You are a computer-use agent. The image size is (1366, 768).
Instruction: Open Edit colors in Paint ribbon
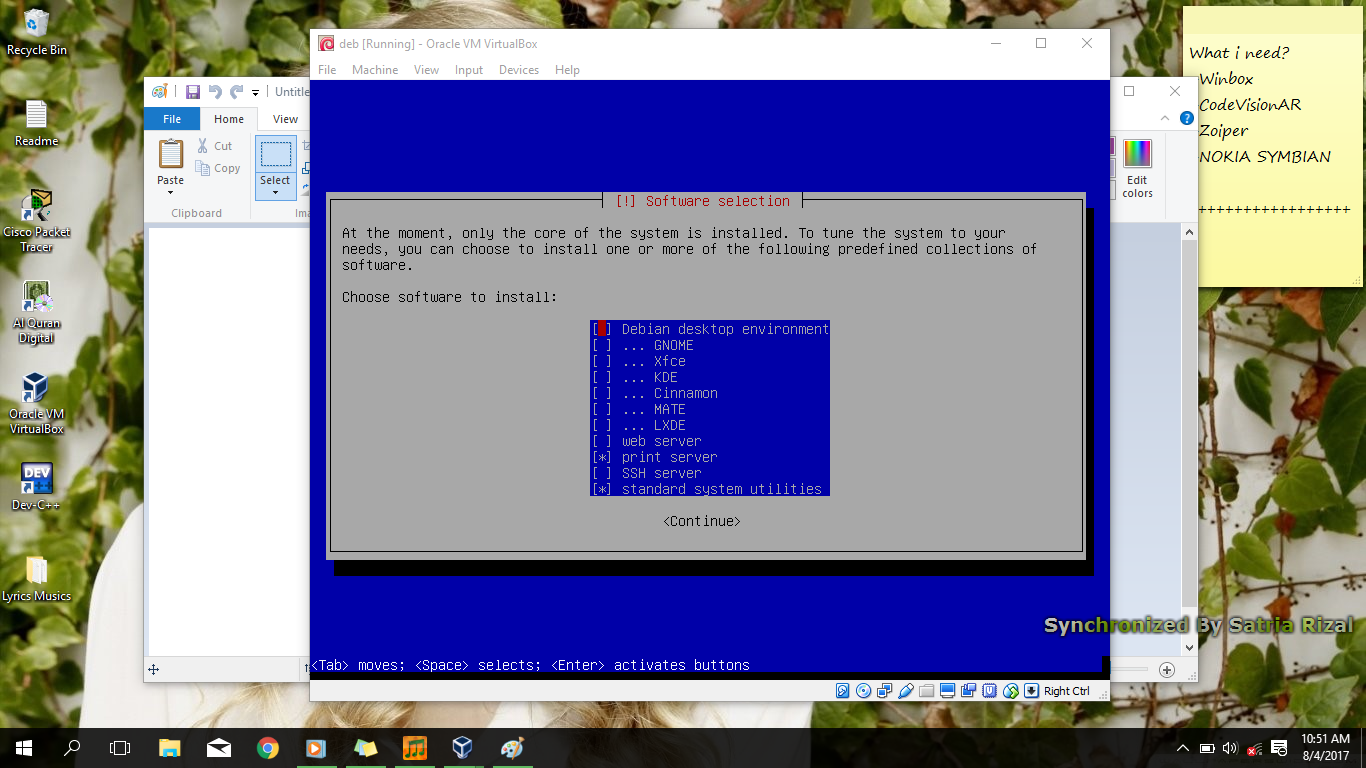coord(1137,168)
